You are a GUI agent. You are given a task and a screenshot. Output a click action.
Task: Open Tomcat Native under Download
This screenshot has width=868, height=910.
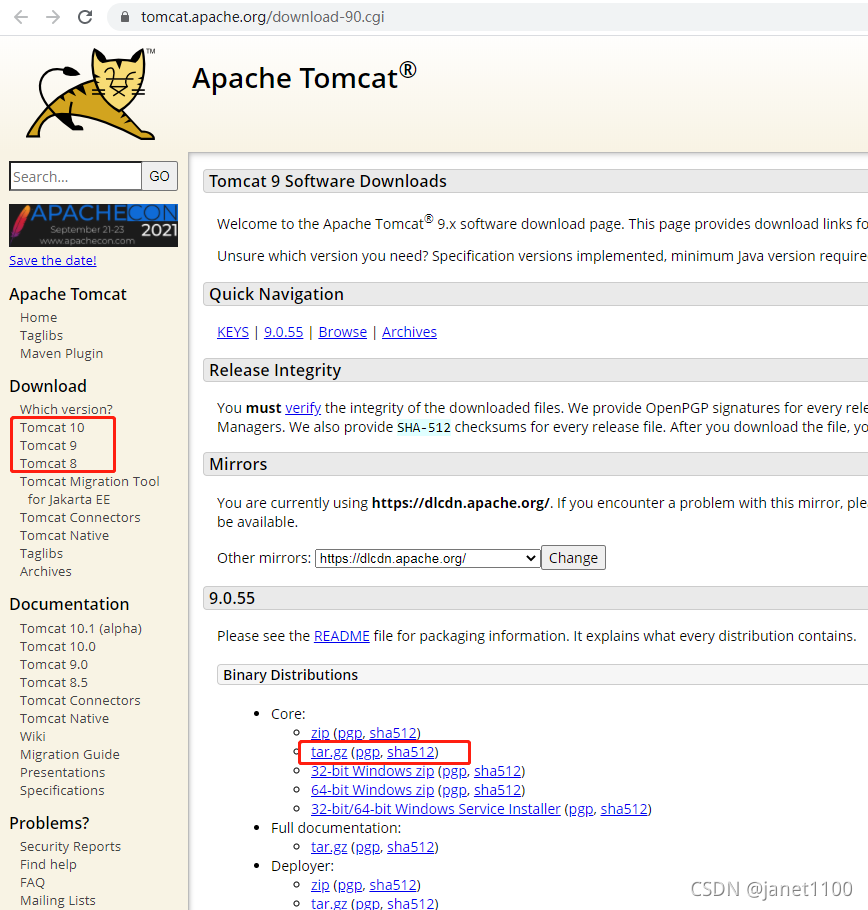pos(64,536)
